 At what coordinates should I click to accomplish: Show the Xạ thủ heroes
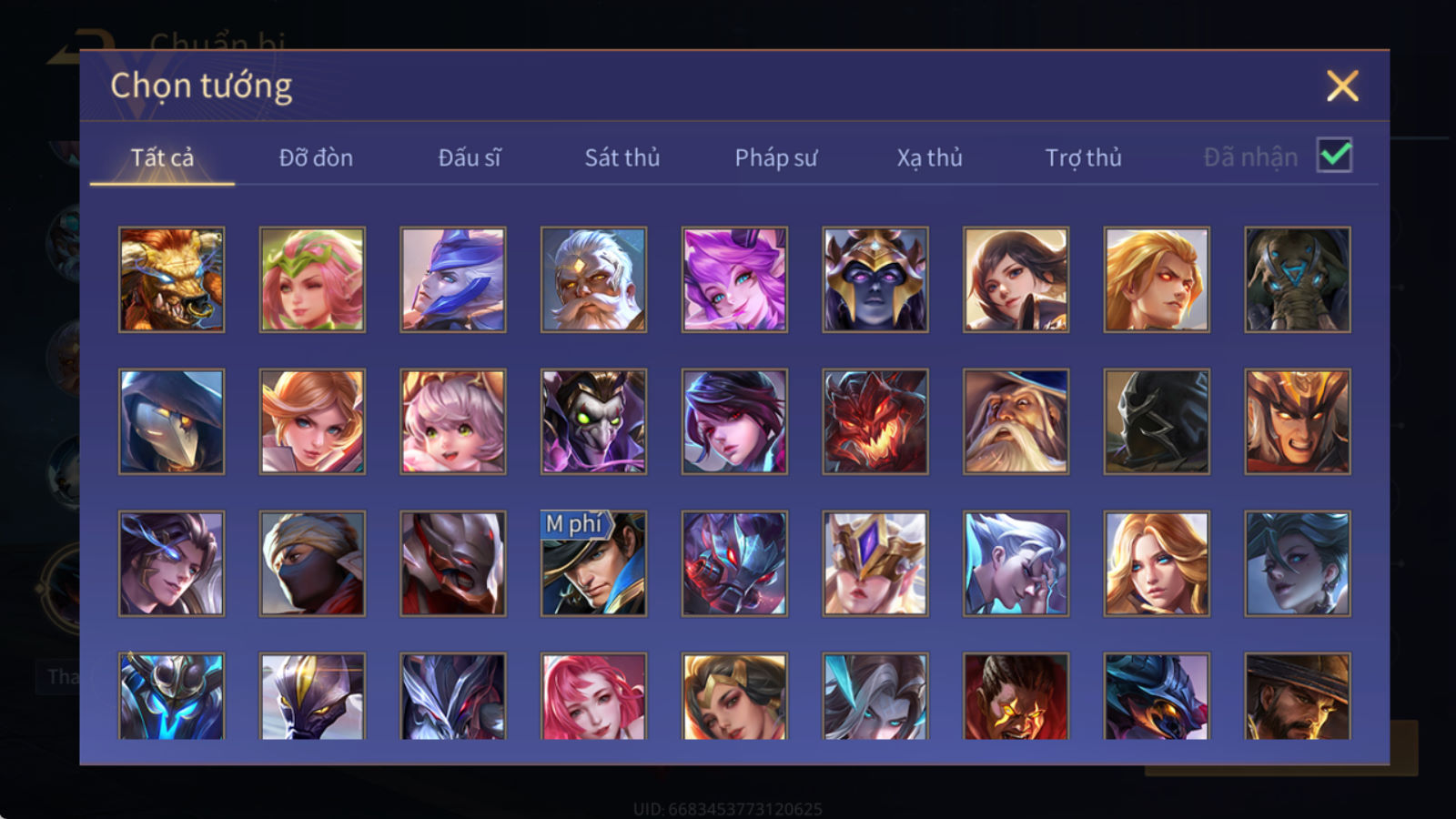[929, 157]
